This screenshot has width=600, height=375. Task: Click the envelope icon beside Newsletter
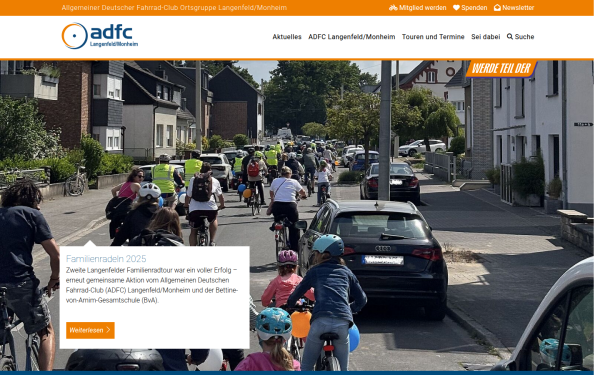(x=497, y=8)
